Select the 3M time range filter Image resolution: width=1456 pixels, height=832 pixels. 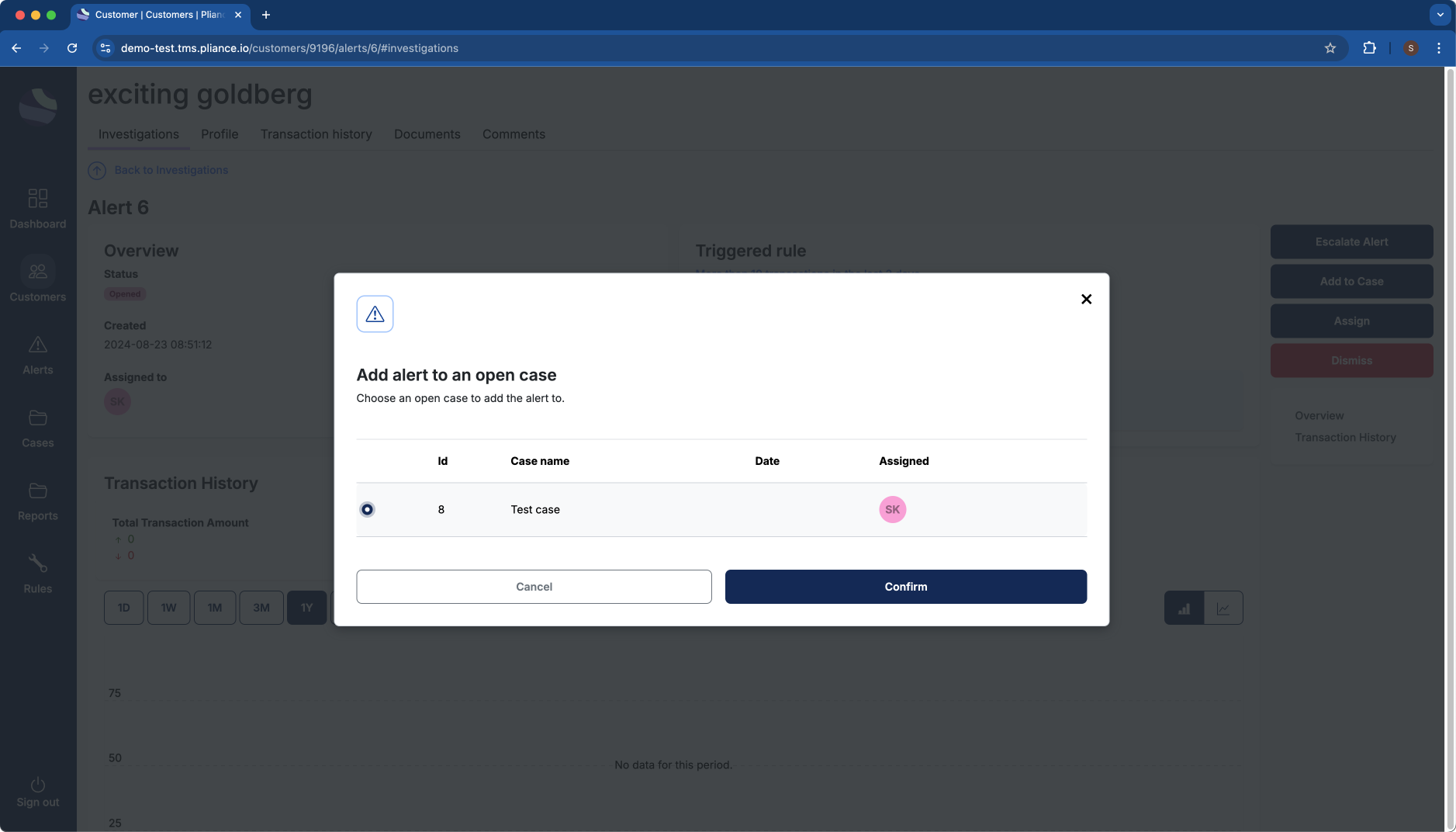pyautogui.click(x=261, y=608)
